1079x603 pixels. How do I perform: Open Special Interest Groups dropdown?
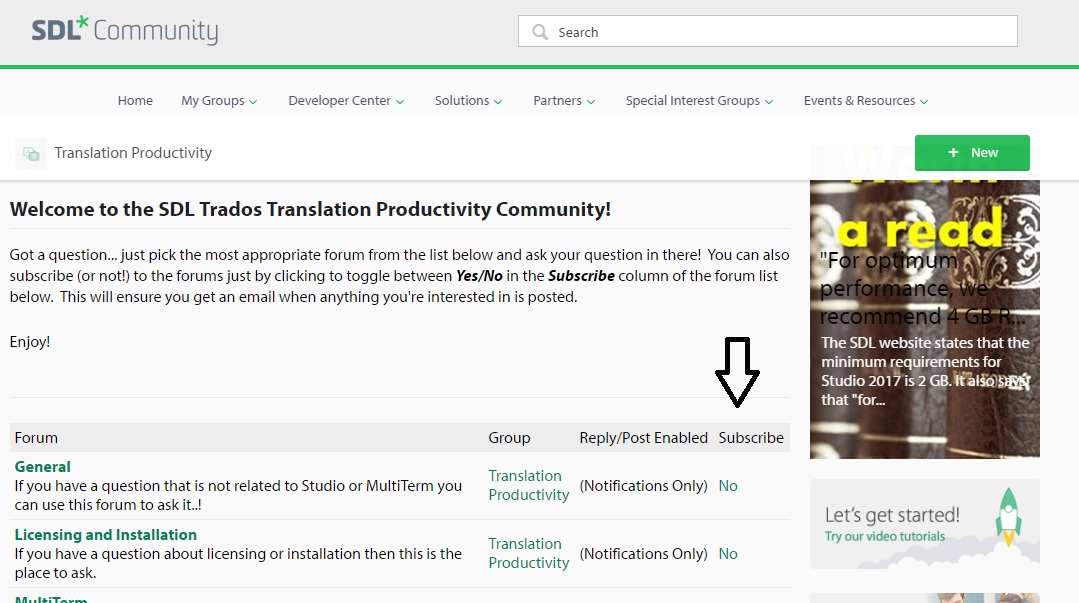(700, 101)
